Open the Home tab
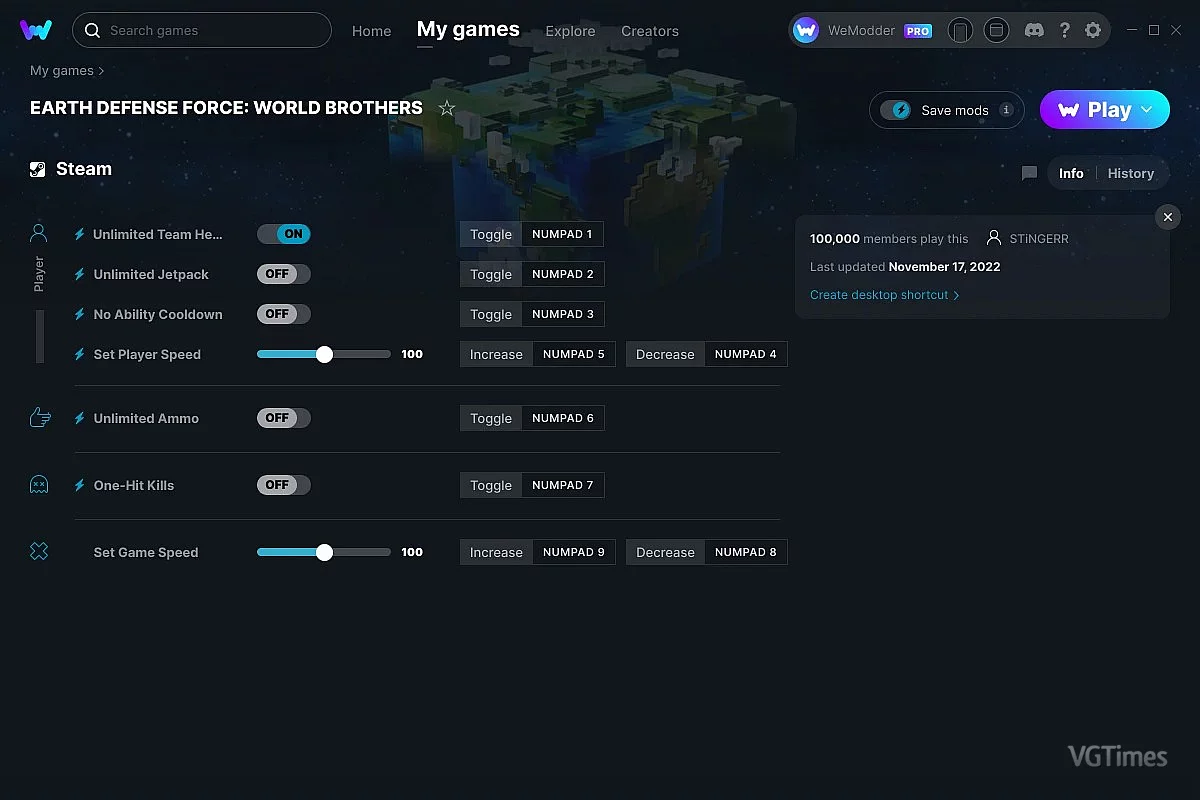The height and width of the screenshot is (800, 1200). click(x=371, y=31)
